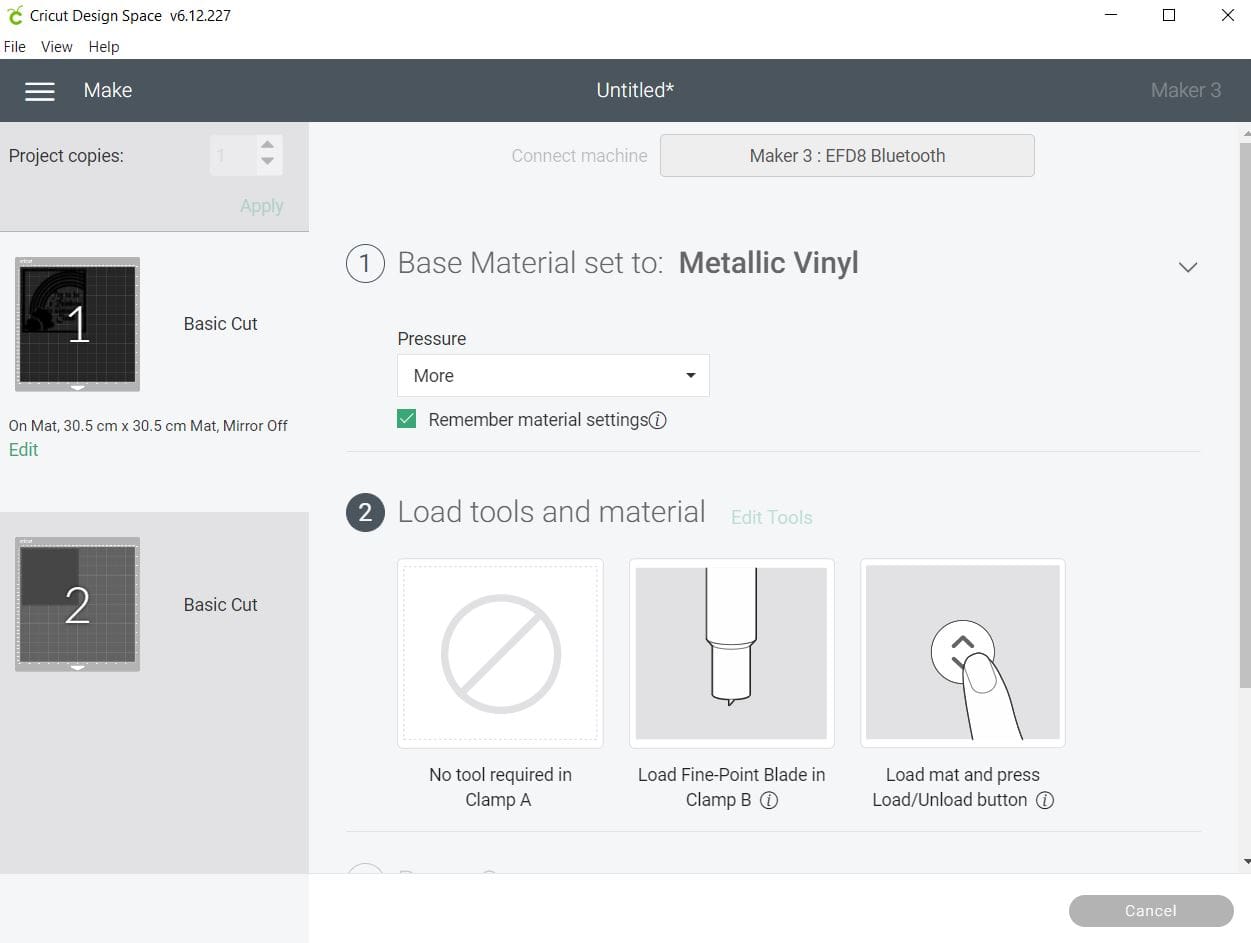This screenshot has height=943, width=1251.
Task: Select mat 1 thumbnail
Action: pyautogui.click(x=77, y=324)
